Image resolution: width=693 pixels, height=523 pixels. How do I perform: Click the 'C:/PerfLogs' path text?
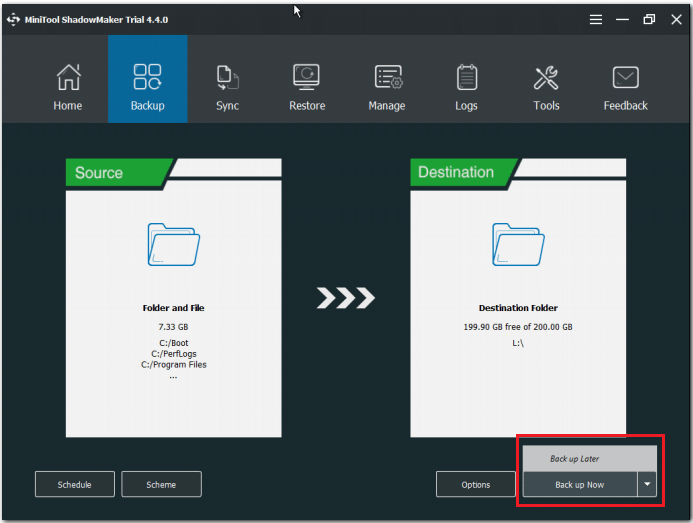(x=174, y=354)
